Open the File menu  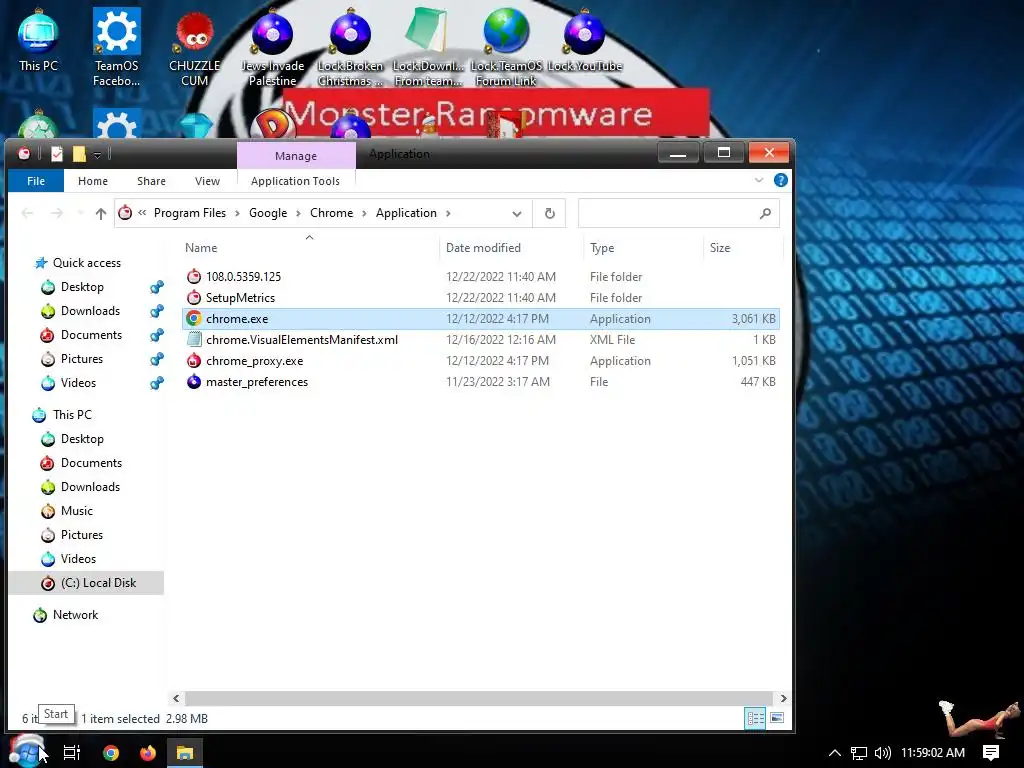click(36, 181)
